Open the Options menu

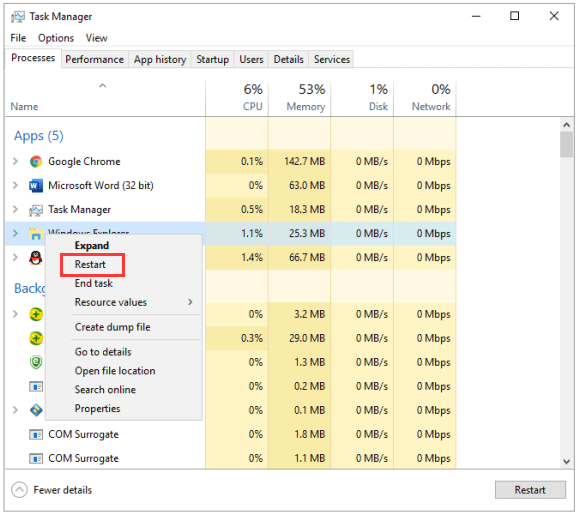pyautogui.click(x=56, y=38)
